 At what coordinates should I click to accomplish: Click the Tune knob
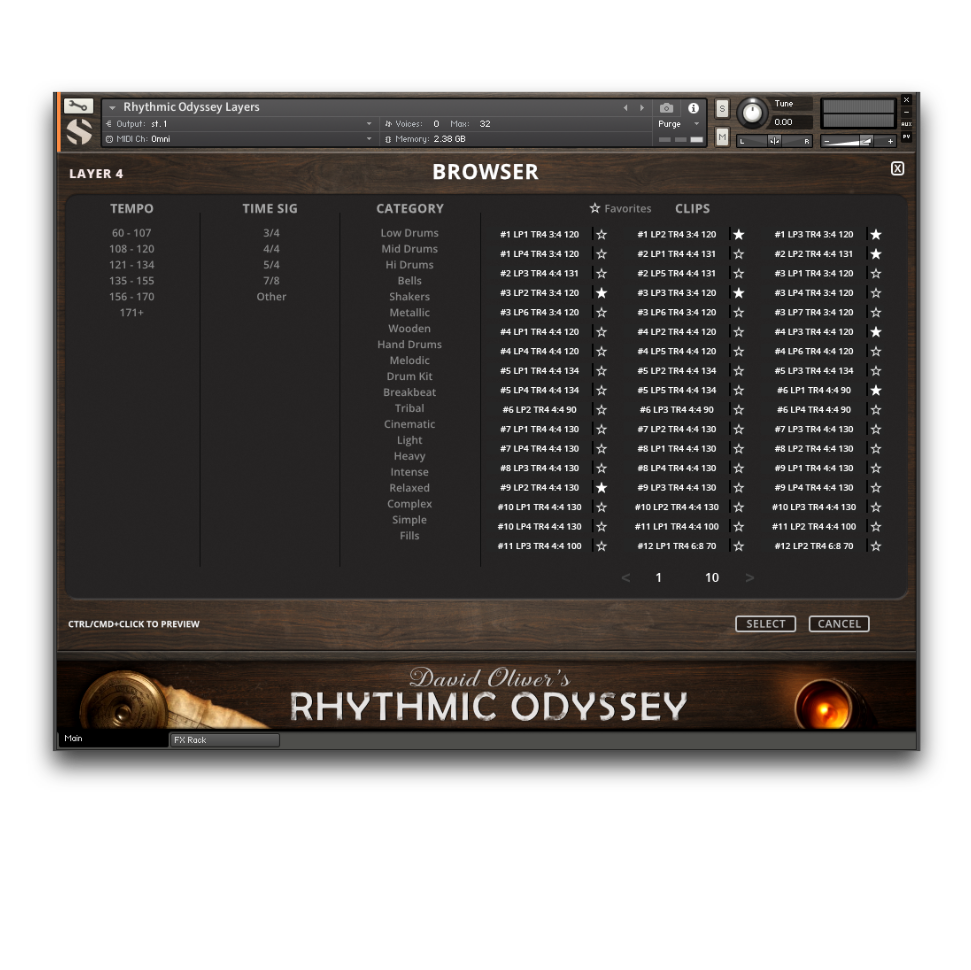752,113
